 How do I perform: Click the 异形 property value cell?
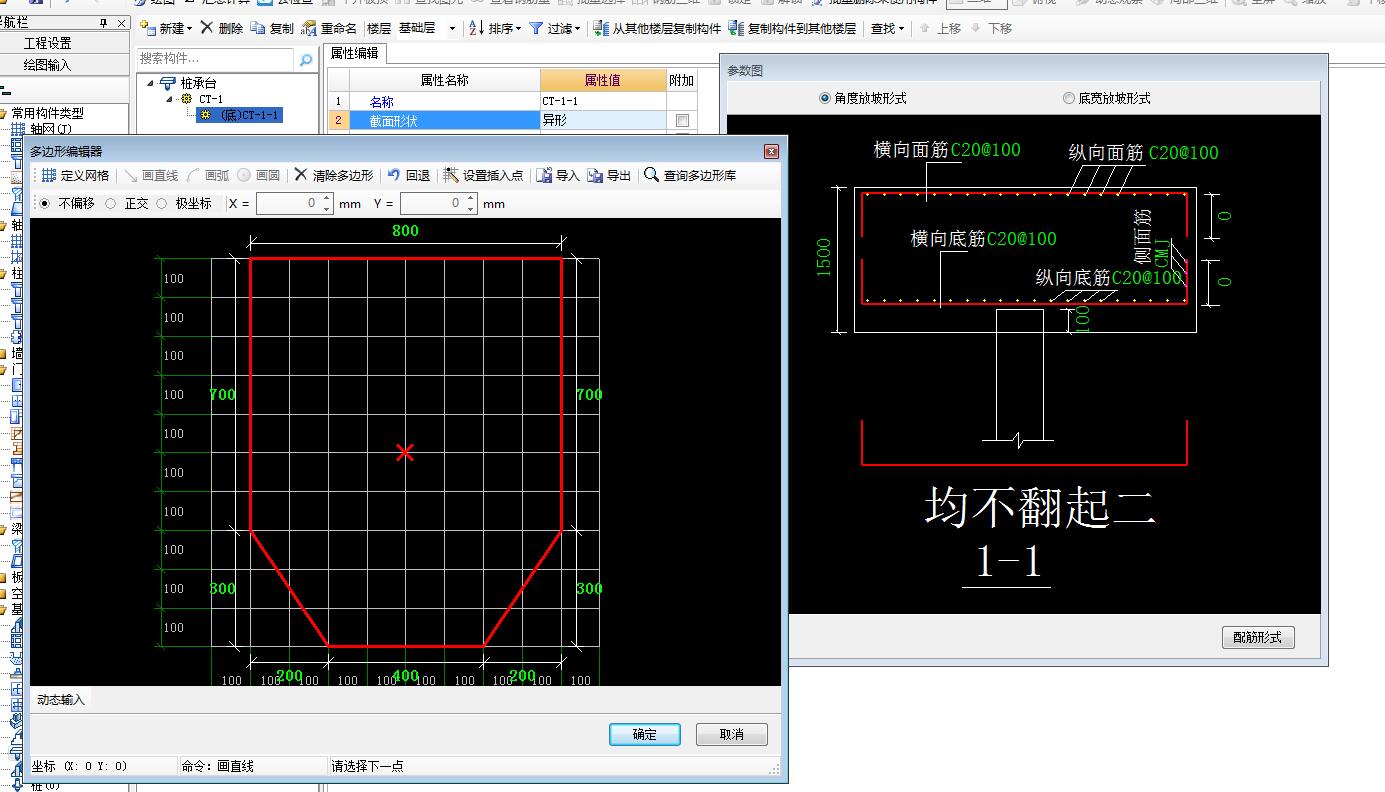coord(603,120)
